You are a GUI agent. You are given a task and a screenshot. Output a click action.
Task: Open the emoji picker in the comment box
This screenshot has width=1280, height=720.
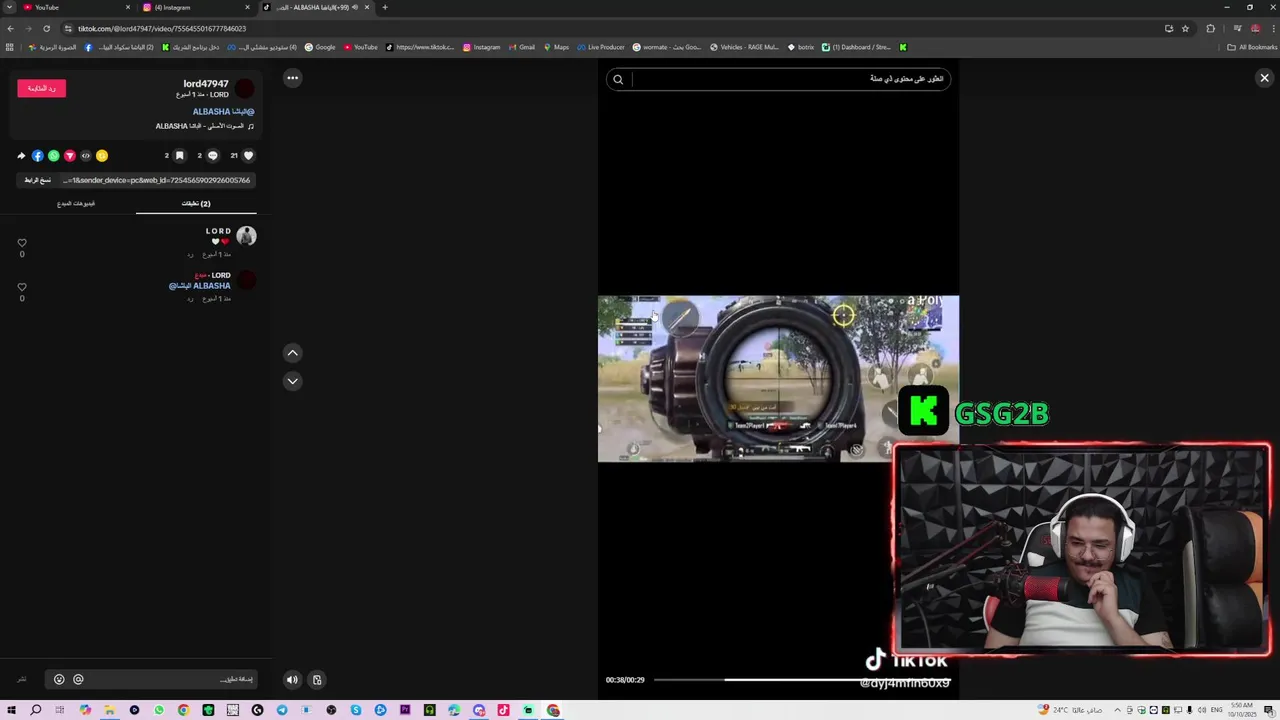59,680
